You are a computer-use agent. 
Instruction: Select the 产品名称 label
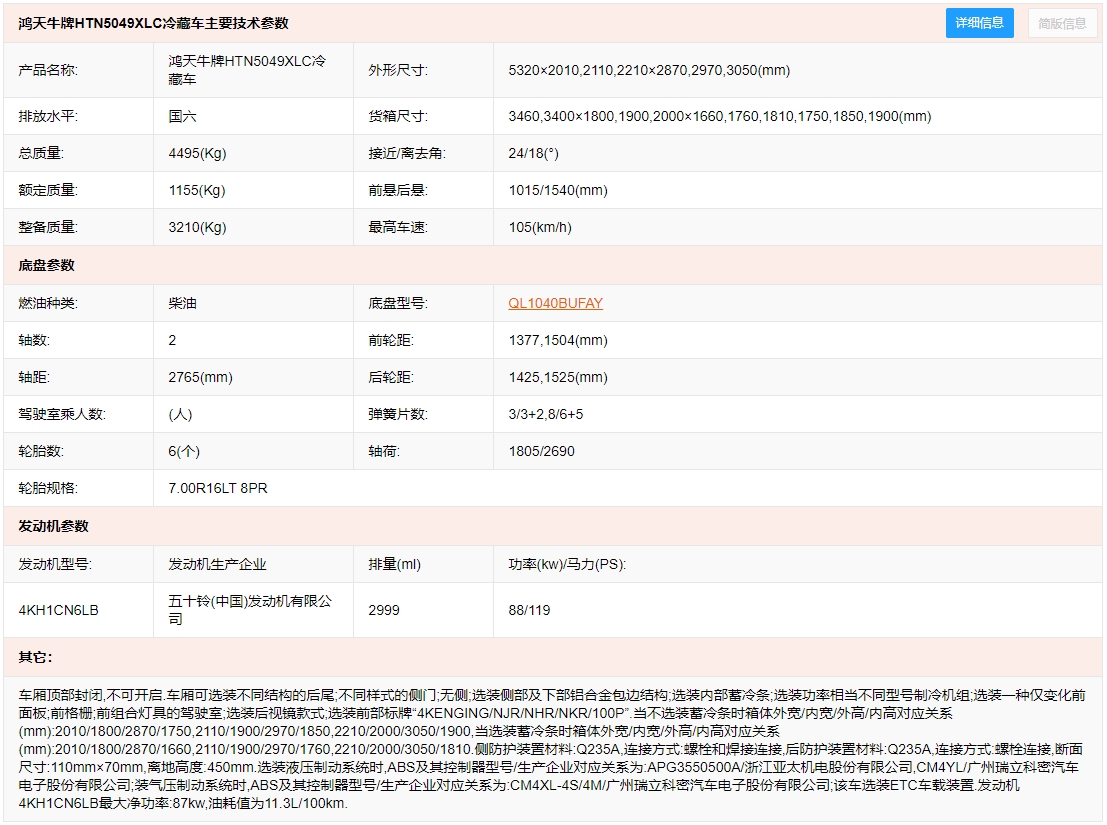click(48, 70)
